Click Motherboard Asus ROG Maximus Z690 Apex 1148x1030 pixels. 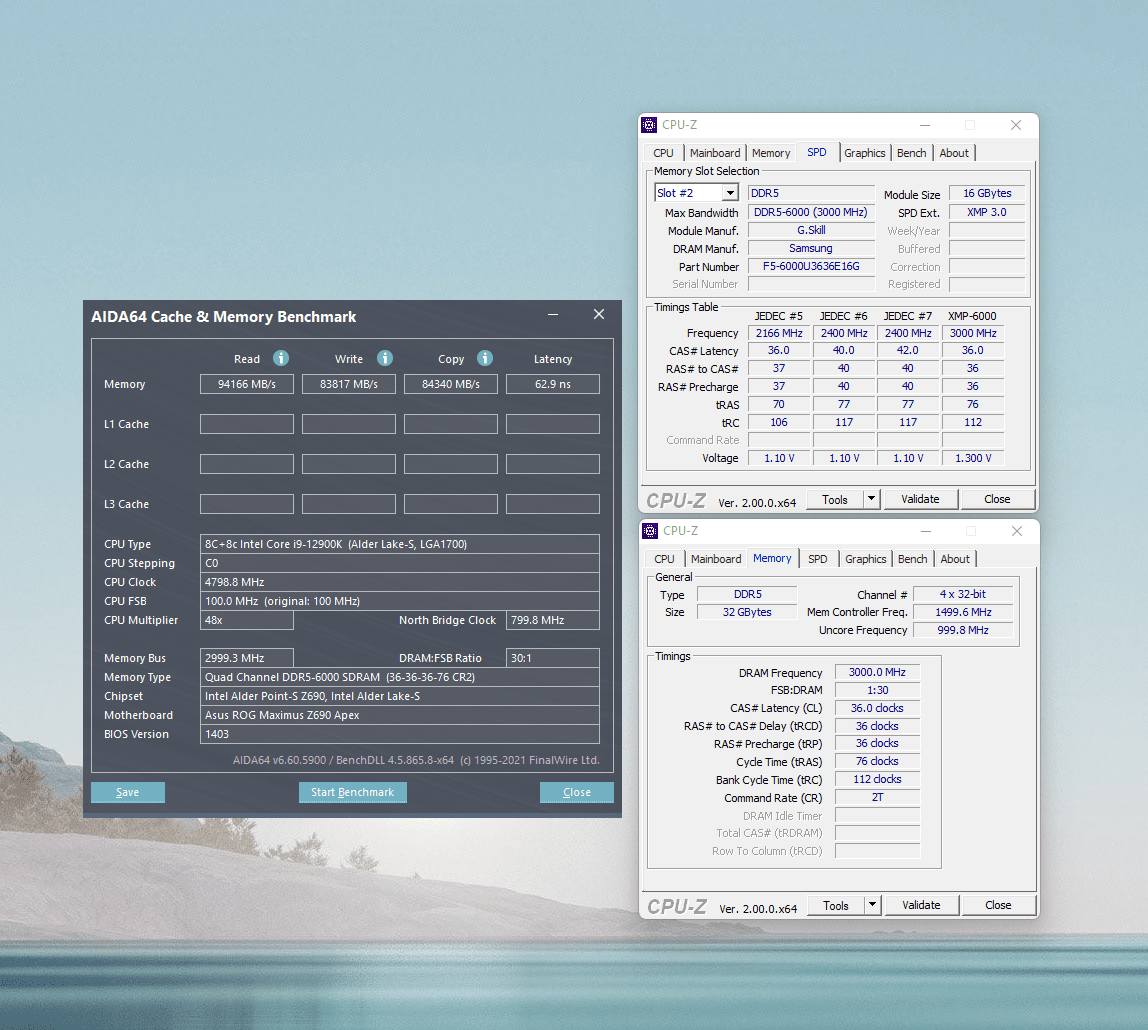click(x=400, y=715)
